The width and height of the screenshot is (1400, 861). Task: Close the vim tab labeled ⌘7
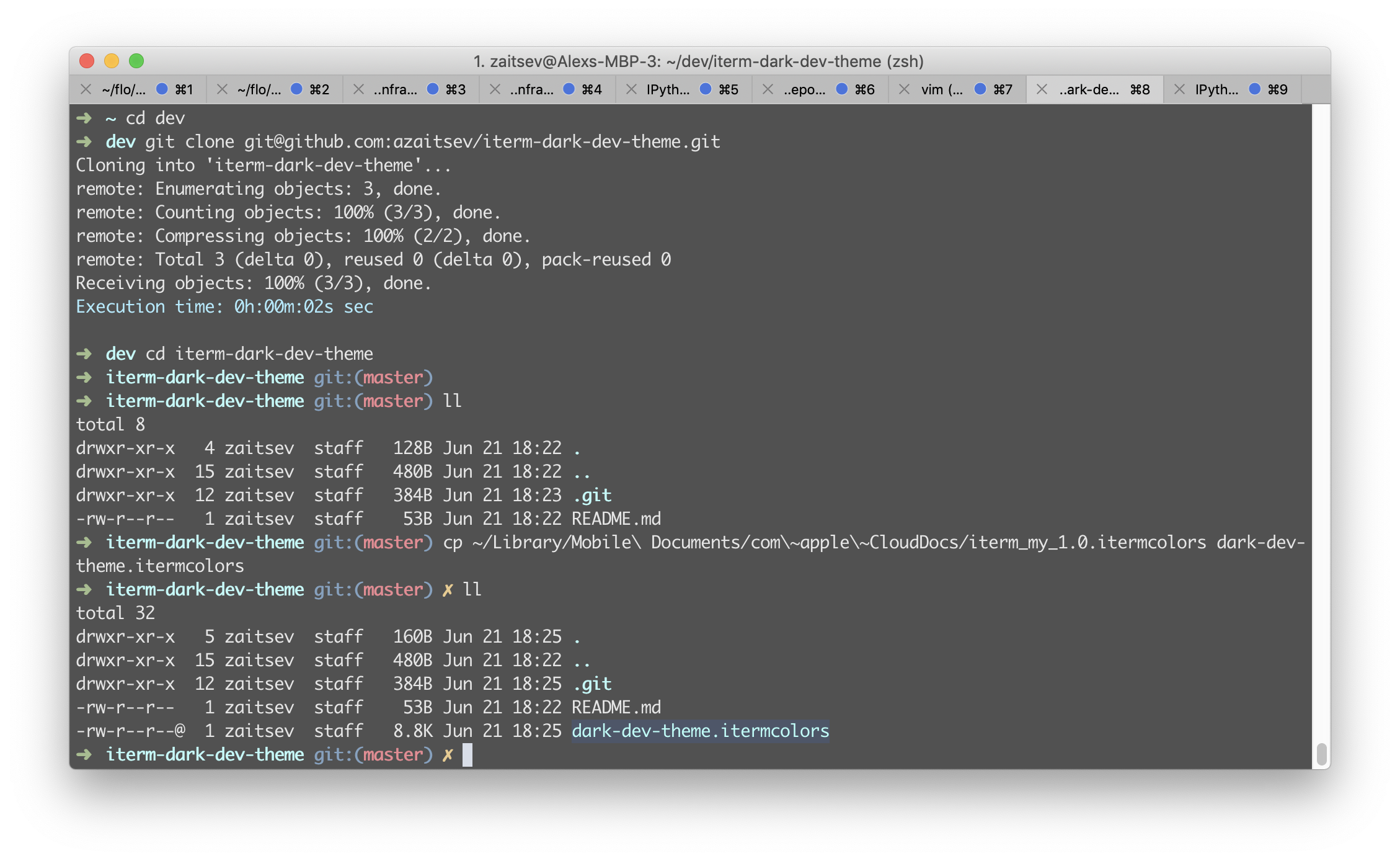tap(905, 89)
